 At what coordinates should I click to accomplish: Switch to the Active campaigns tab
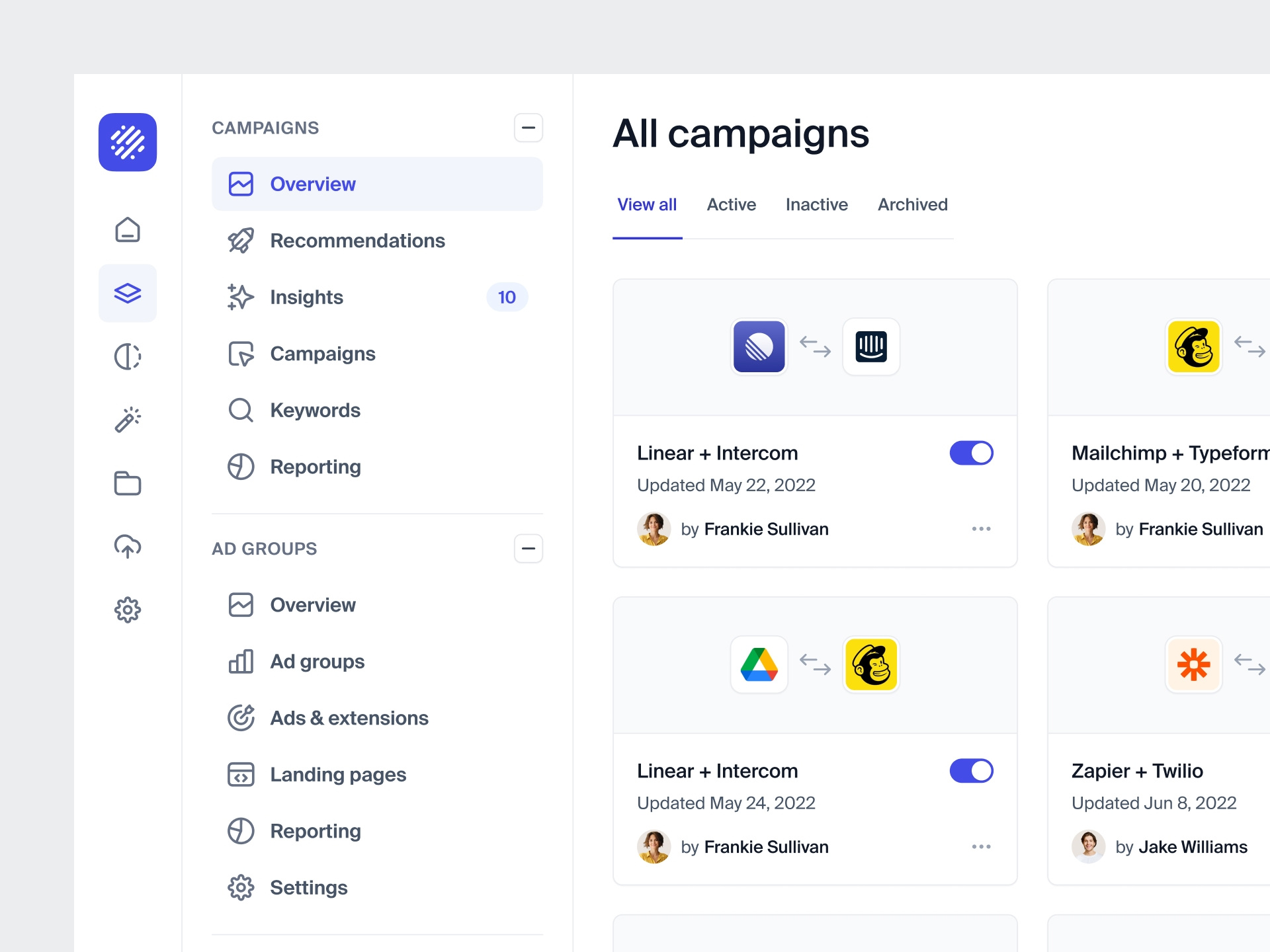coord(731,204)
